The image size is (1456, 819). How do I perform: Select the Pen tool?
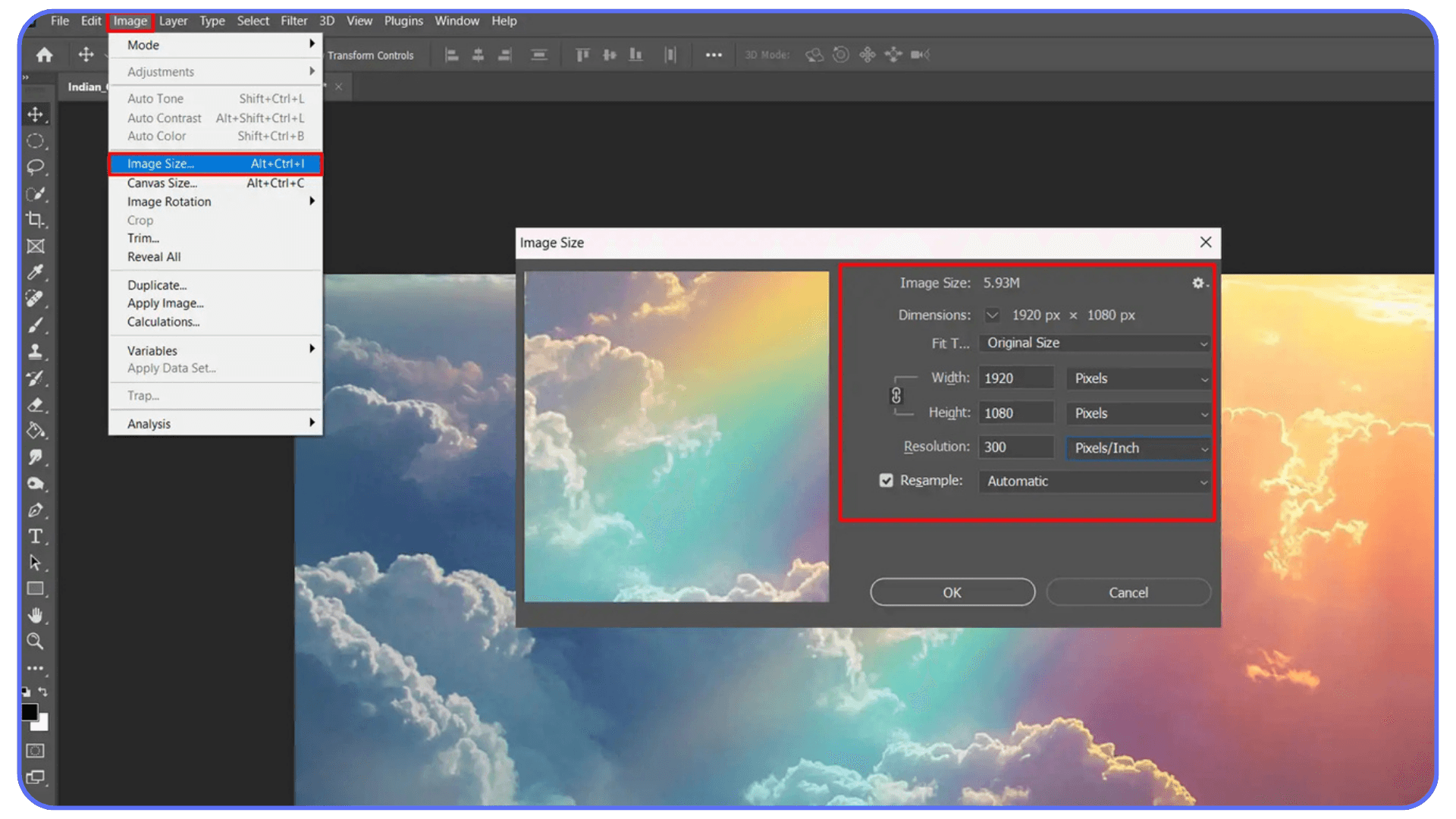(x=35, y=510)
